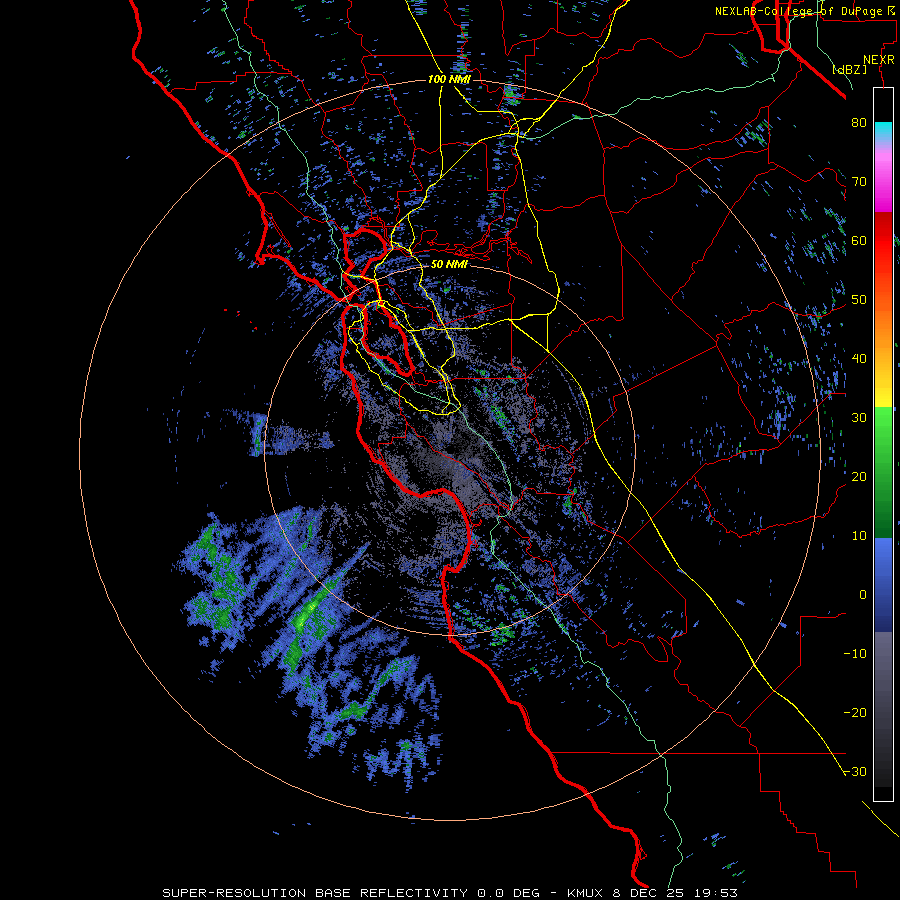This screenshot has height=900, width=900.
Task: Click the Super-Resolution Base Reflectivity caption
Action: (x=449, y=893)
